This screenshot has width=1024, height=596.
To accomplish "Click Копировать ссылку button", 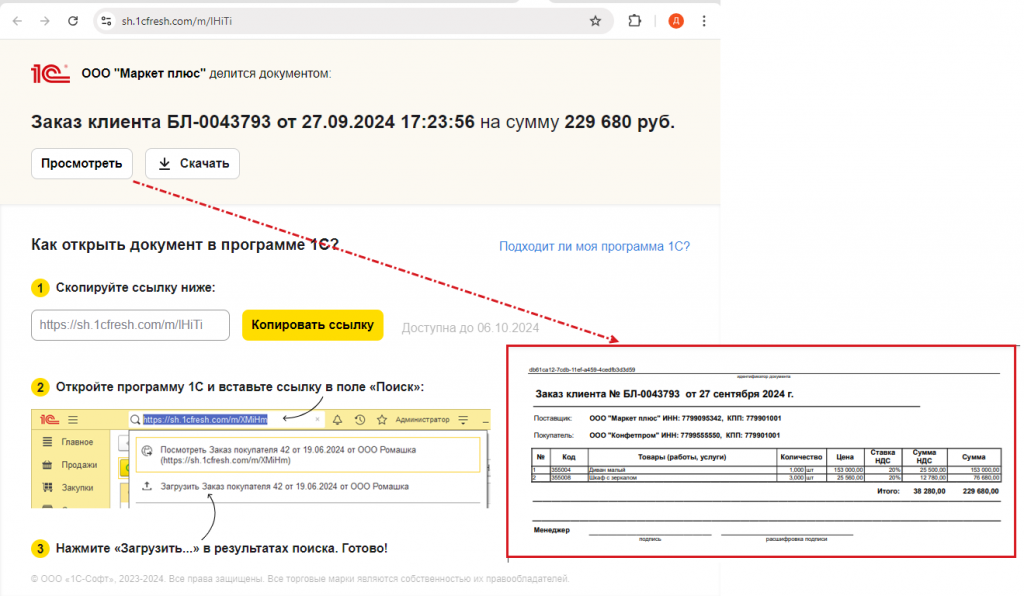I will point(313,325).
